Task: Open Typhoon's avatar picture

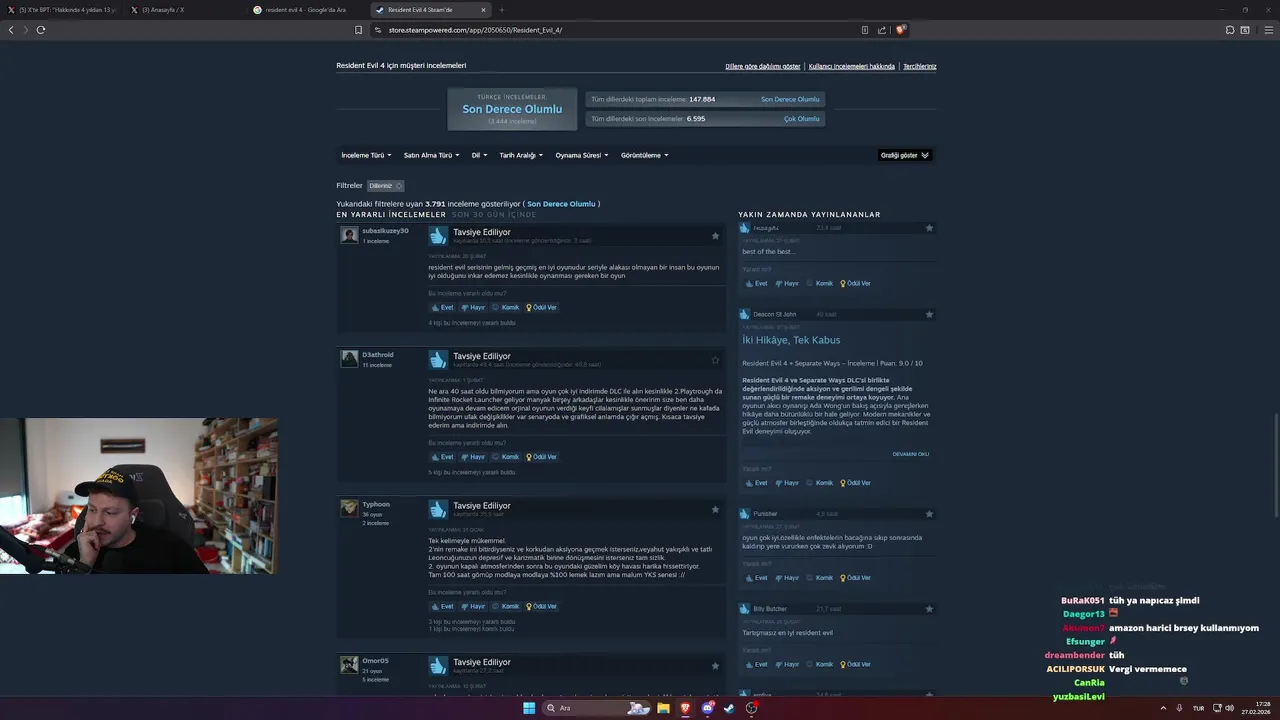Action: [x=349, y=508]
